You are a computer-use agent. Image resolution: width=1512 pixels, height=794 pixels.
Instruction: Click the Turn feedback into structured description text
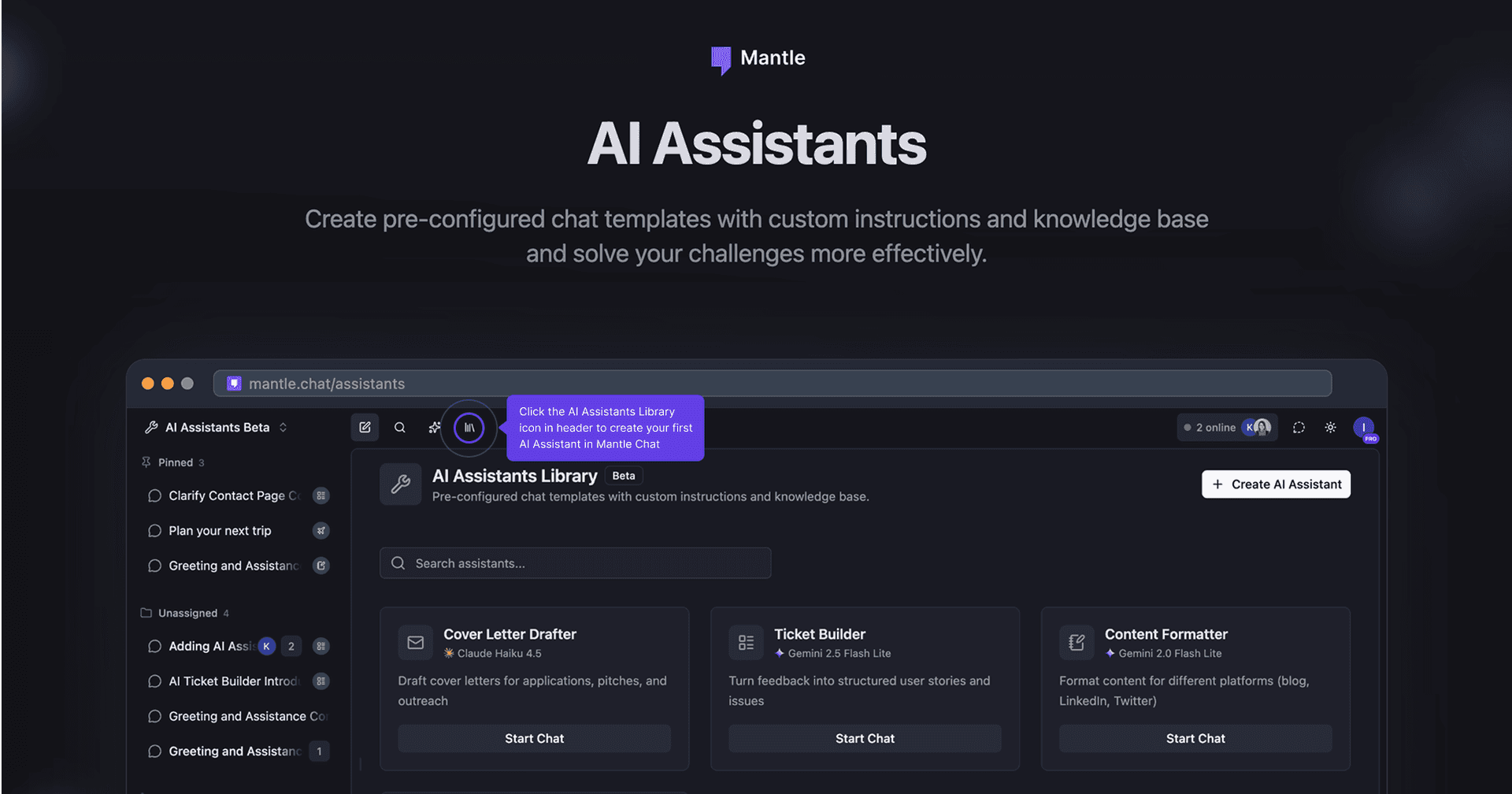click(859, 691)
